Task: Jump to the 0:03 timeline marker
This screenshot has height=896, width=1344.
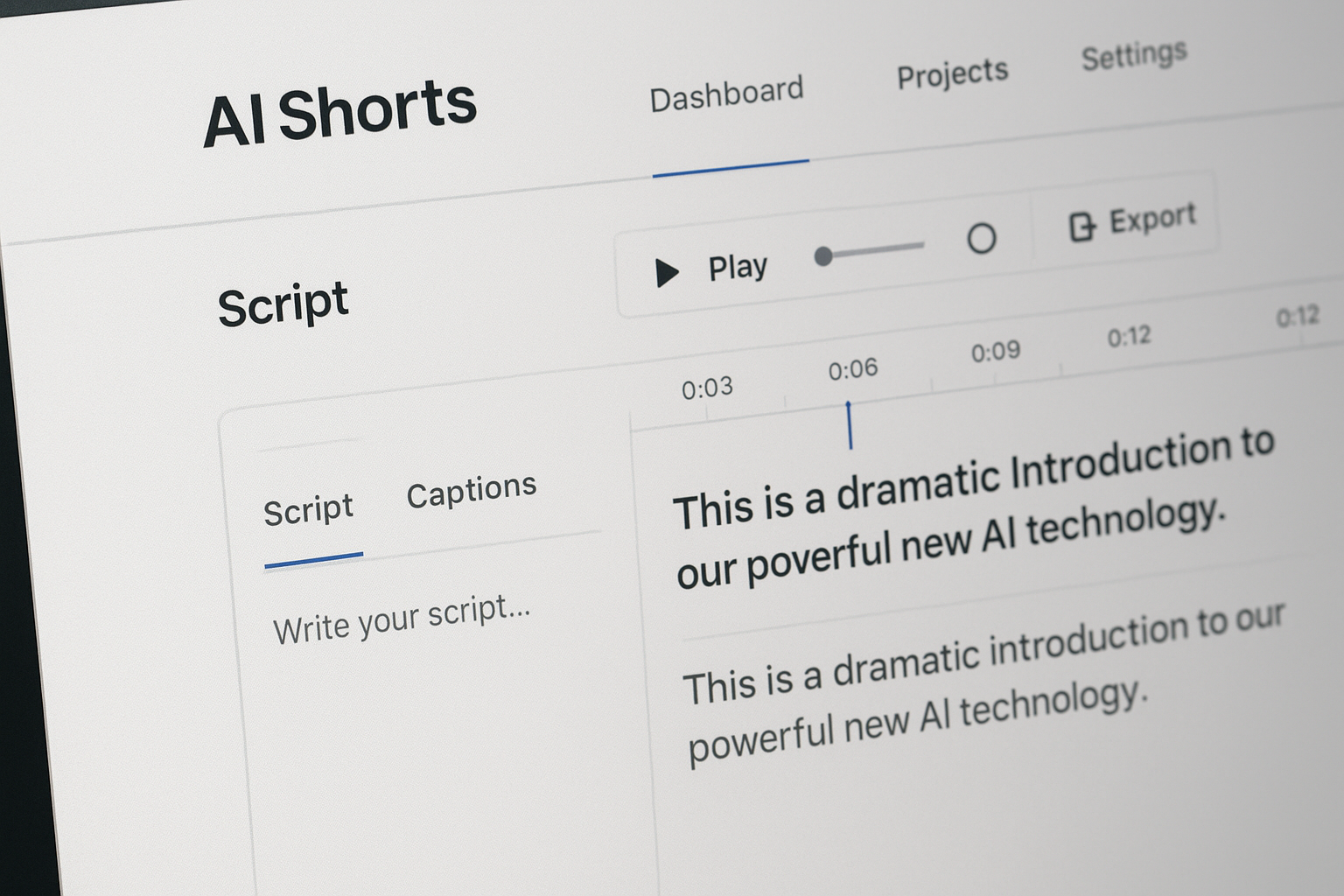Action: (x=707, y=388)
